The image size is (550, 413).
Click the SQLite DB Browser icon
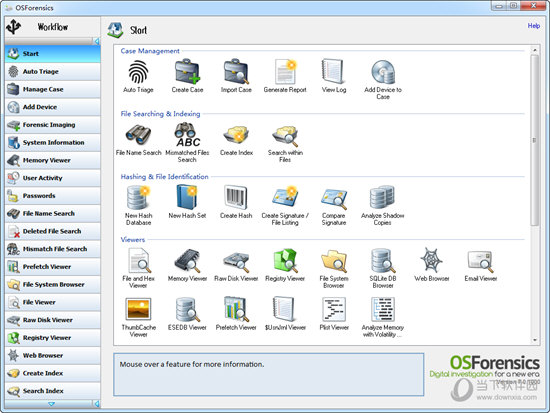(x=383, y=260)
